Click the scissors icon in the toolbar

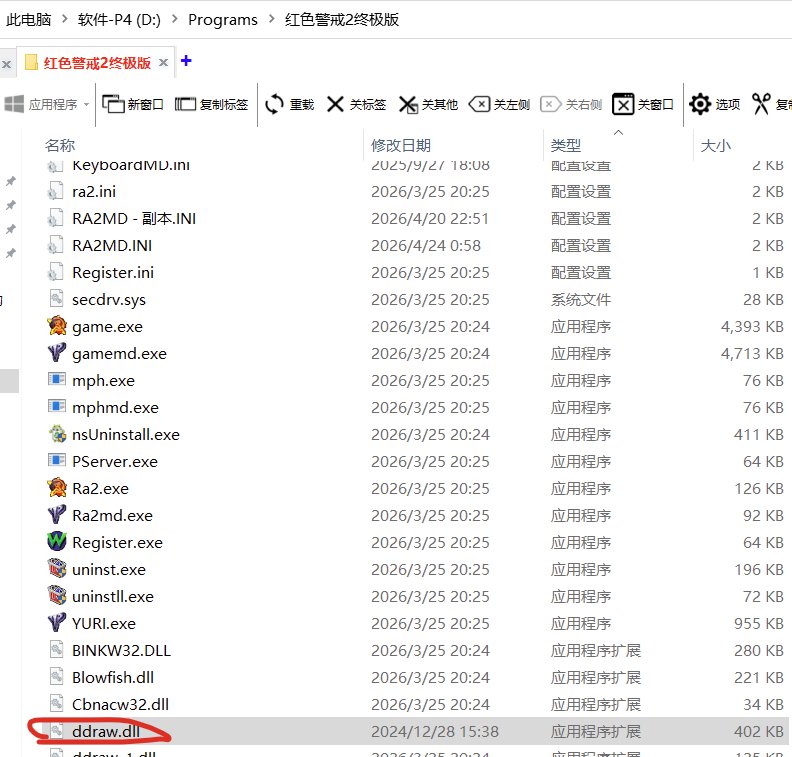(761, 105)
